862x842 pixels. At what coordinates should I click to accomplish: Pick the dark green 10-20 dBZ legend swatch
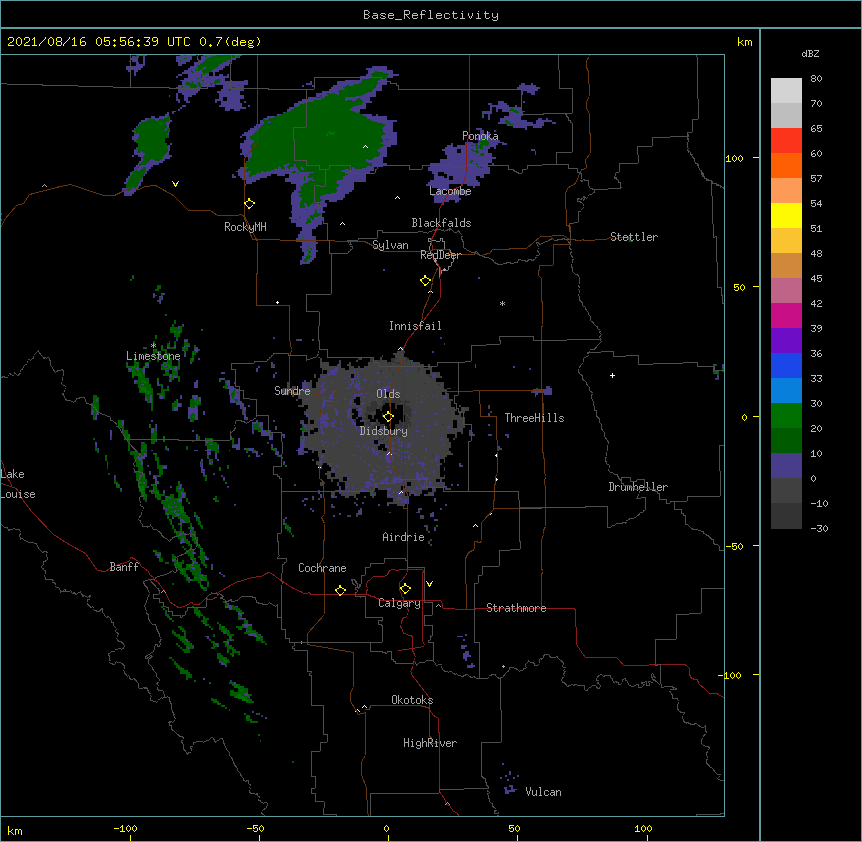click(x=786, y=440)
